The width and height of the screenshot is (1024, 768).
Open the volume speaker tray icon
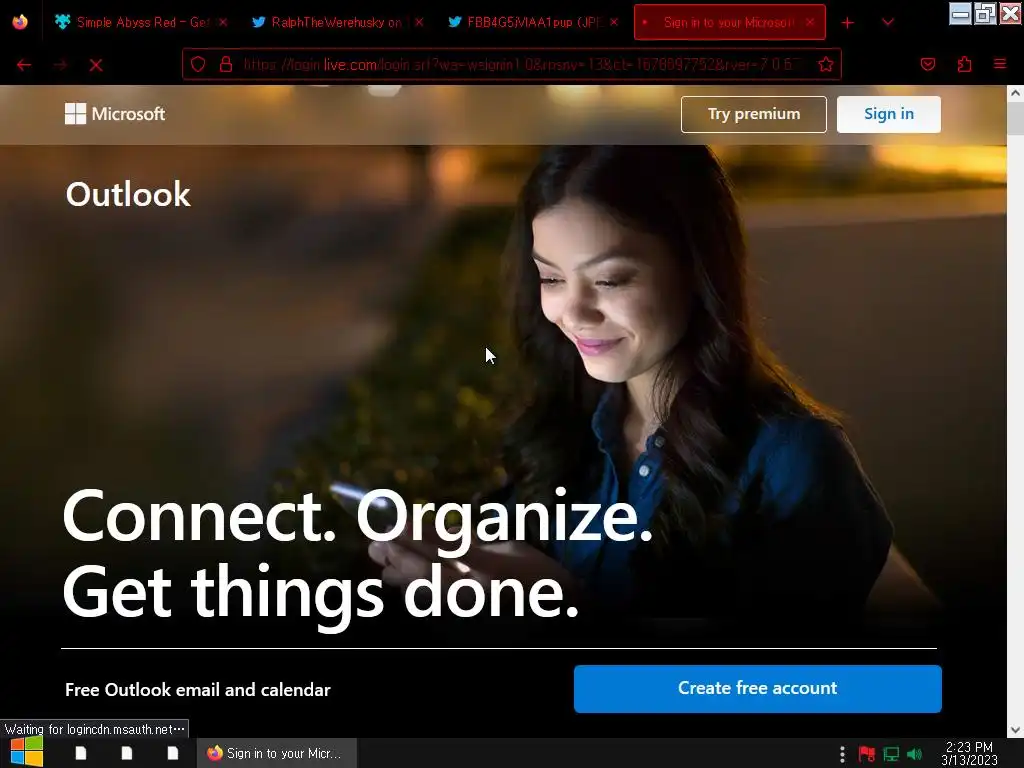915,754
